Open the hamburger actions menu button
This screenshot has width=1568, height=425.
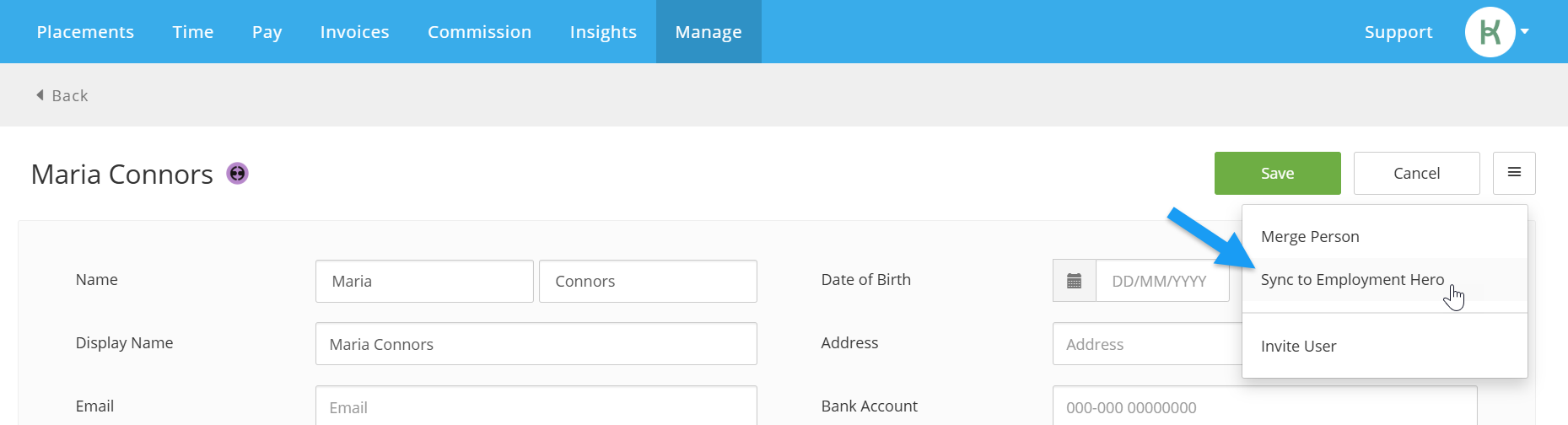(x=1514, y=173)
